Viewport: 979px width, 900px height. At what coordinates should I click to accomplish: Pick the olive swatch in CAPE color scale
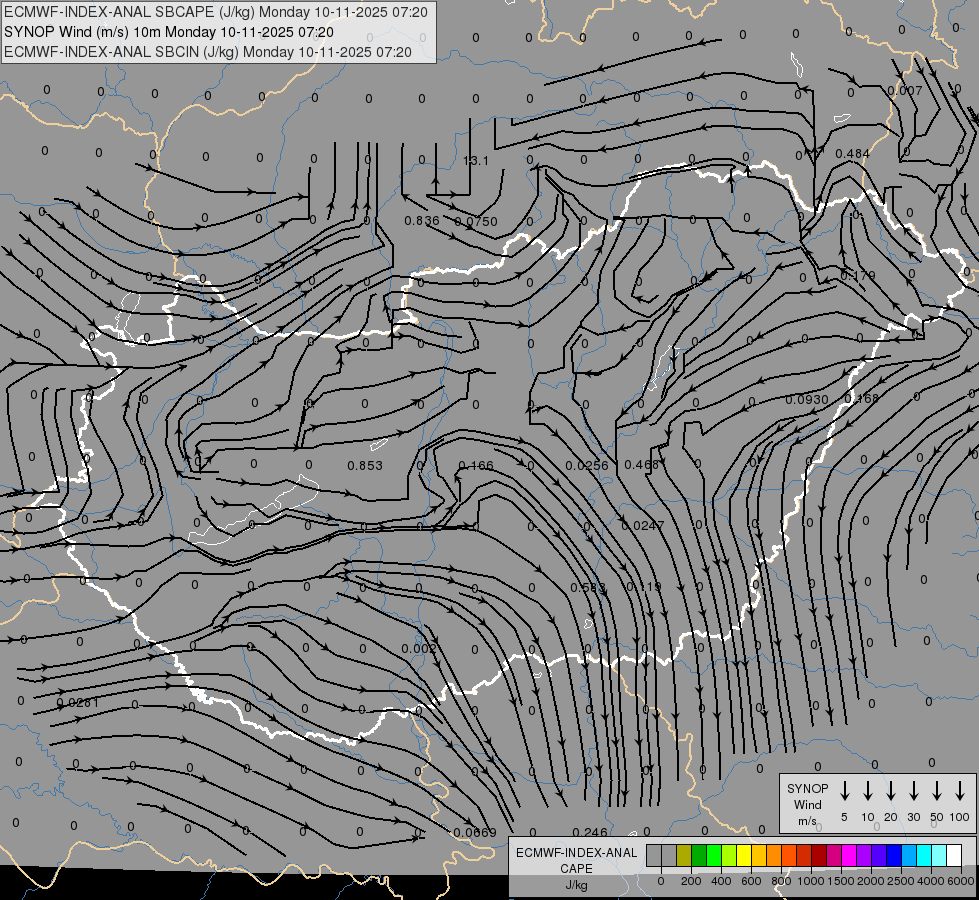(684, 855)
